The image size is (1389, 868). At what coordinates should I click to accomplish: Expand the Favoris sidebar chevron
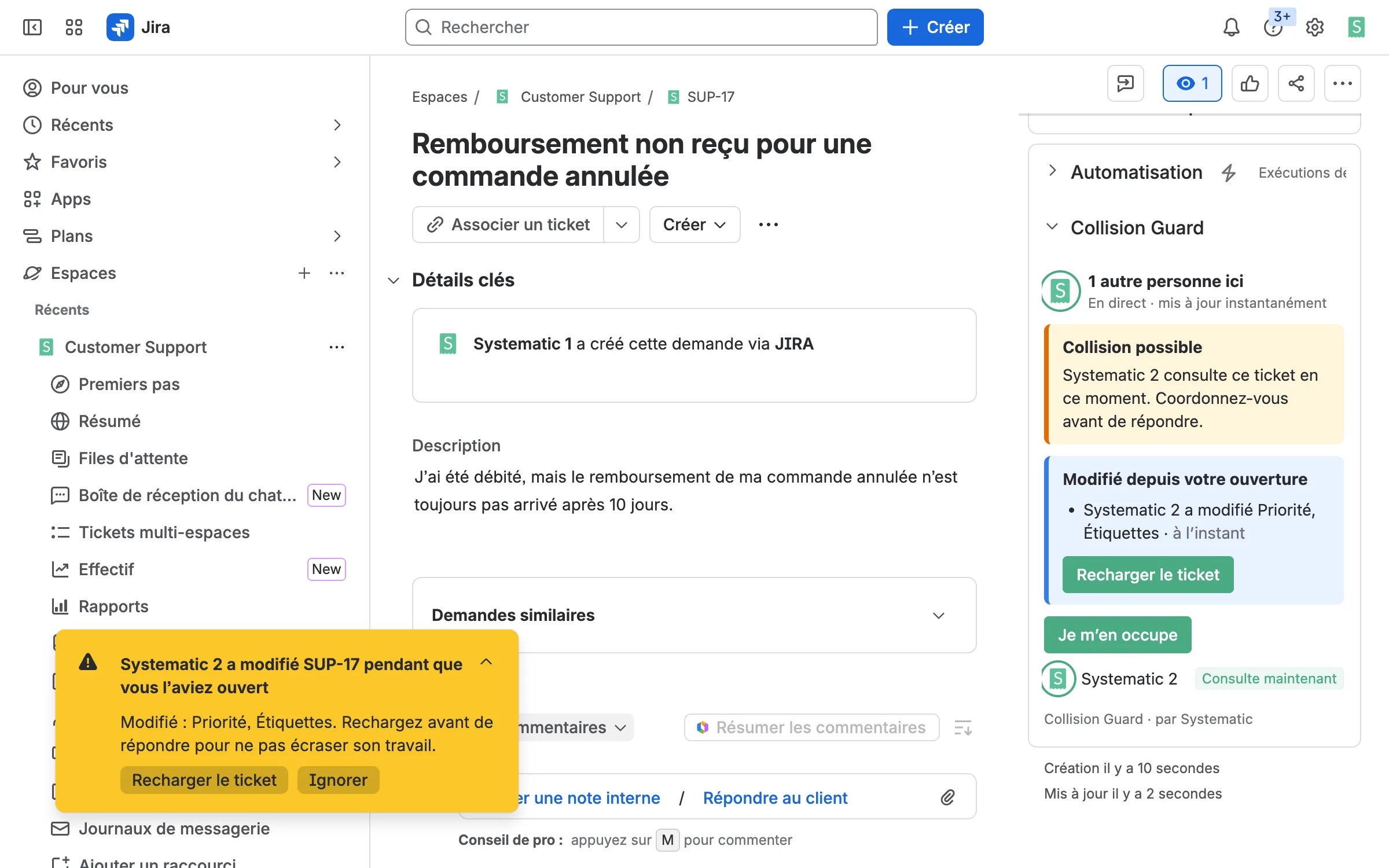[337, 162]
